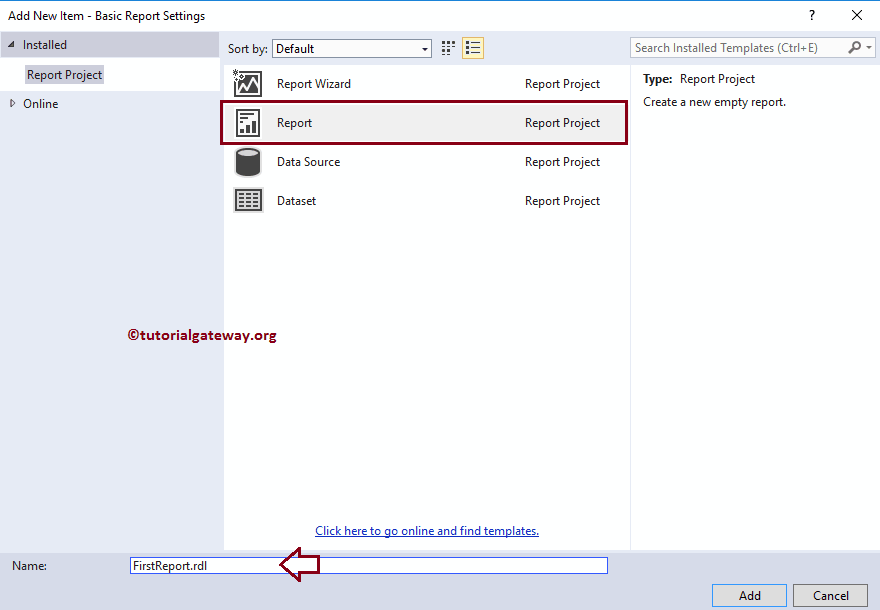Click the Installed header

click(x=45, y=44)
